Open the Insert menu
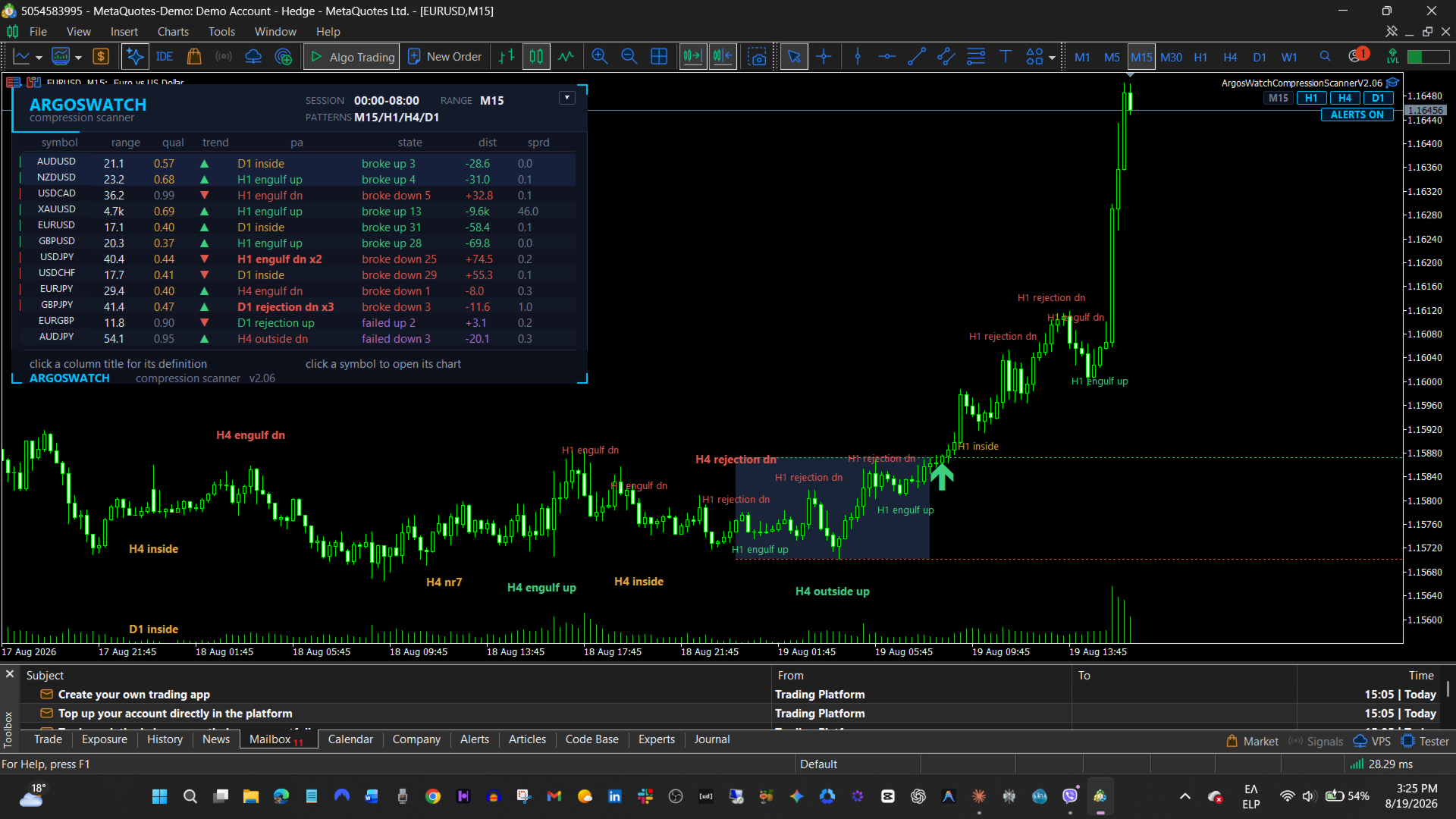 (124, 32)
